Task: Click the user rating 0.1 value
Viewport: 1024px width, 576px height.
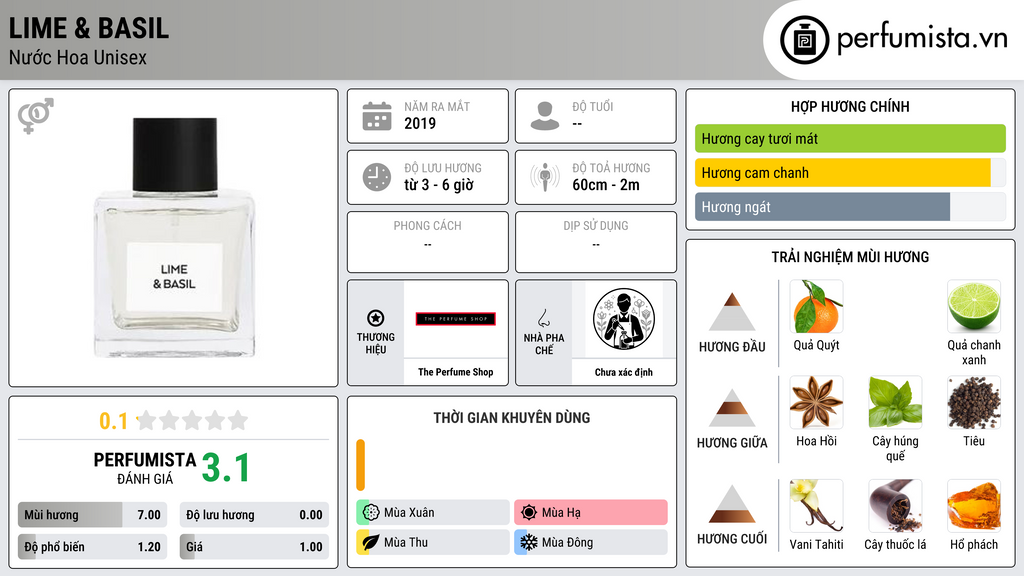Action: [x=114, y=421]
